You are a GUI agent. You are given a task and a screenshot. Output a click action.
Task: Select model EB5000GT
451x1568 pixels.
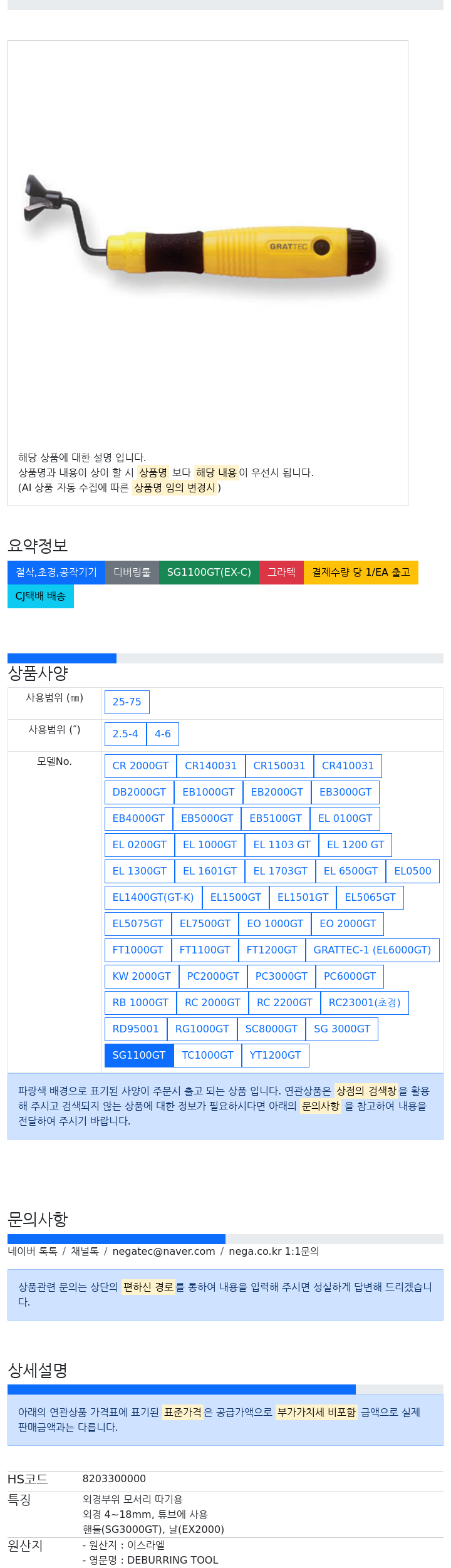(x=207, y=819)
